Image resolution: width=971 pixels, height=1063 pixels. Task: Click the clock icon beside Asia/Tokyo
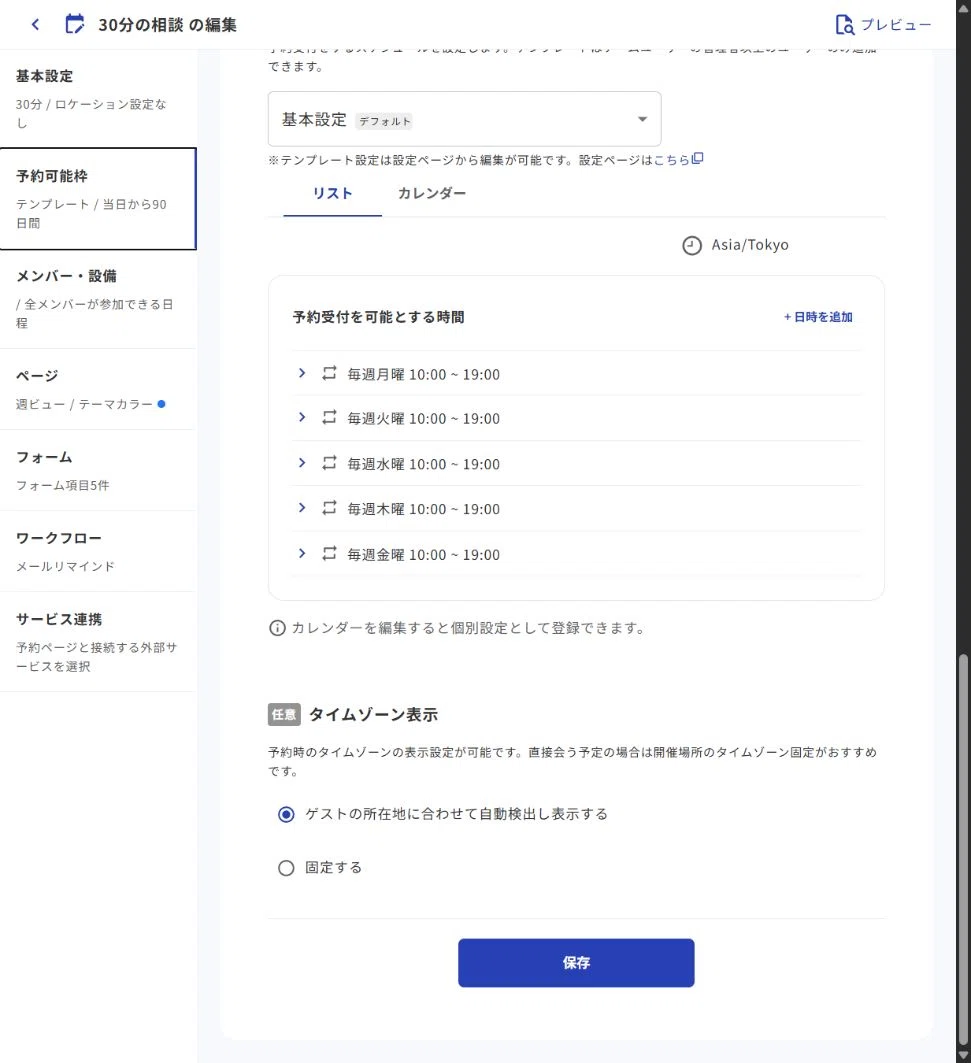pyautogui.click(x=692, y=245)
